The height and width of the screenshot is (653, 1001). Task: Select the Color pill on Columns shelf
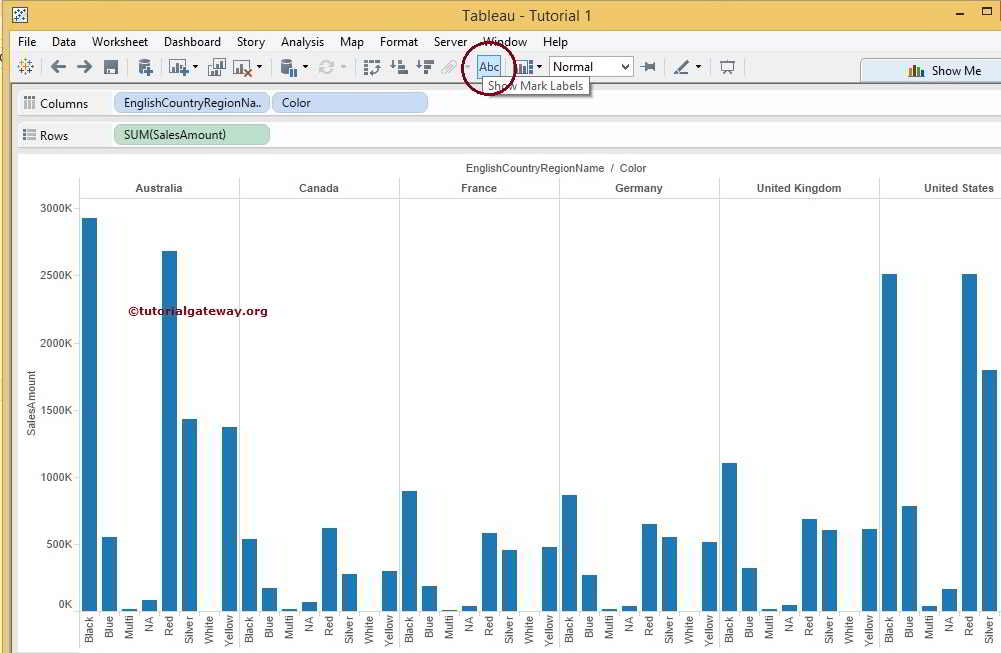coord(348,103)
